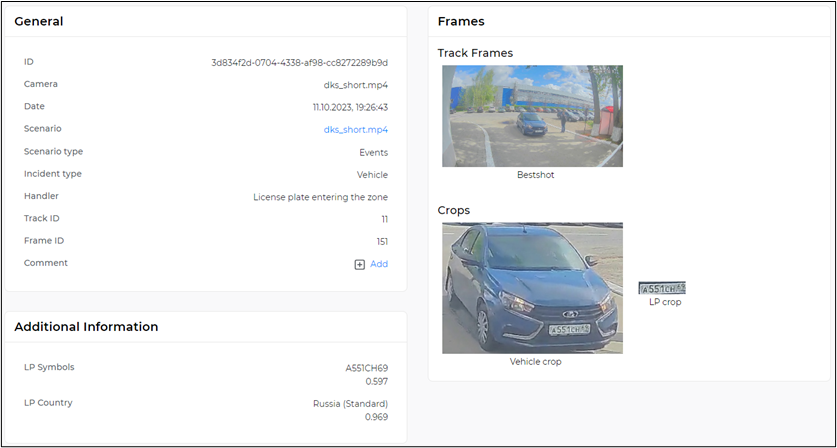837x448 pixels.
Task: Click the LP Symbols confidence 0.597
Action: click(x=377, y=382)
